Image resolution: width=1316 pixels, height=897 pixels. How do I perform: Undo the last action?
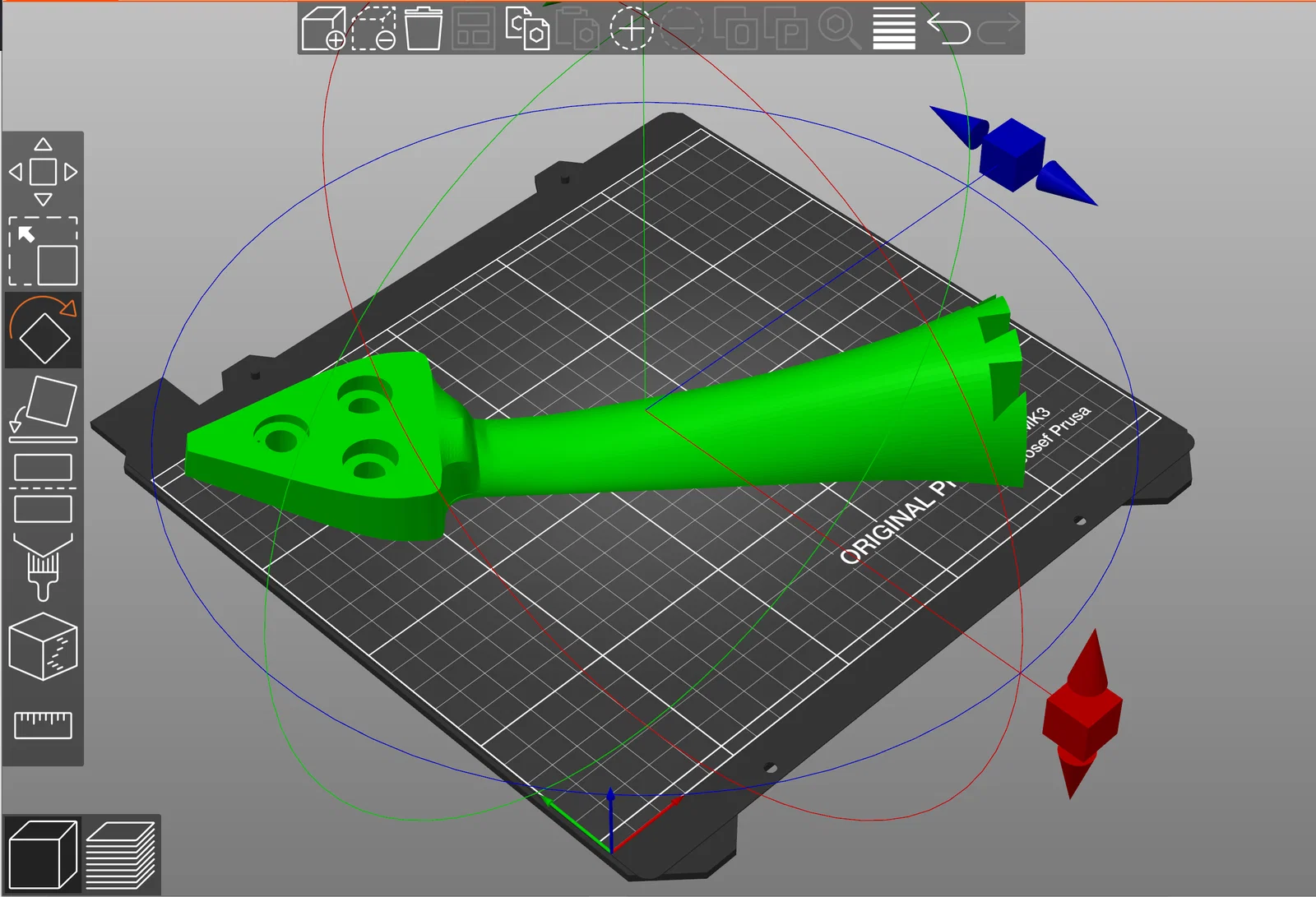click(x=948, y=29)
